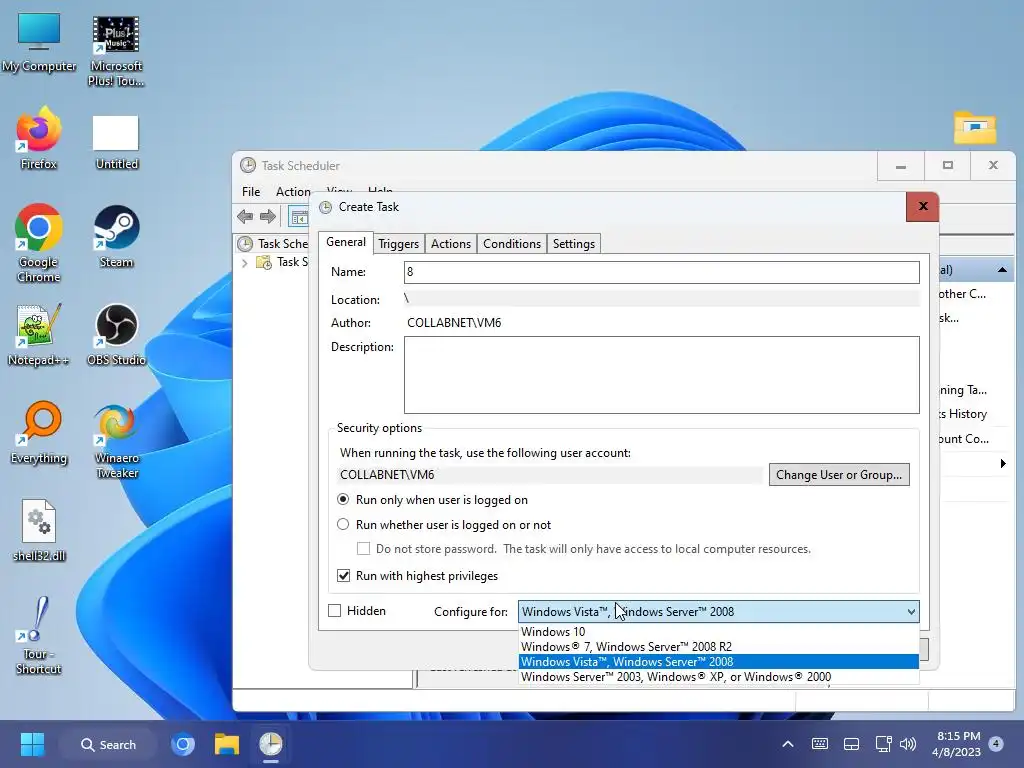Viewport: 1024px width, 768px height.
Task: Collapse the Actions pane section arrow
Action: click(x=1002, y=270)
